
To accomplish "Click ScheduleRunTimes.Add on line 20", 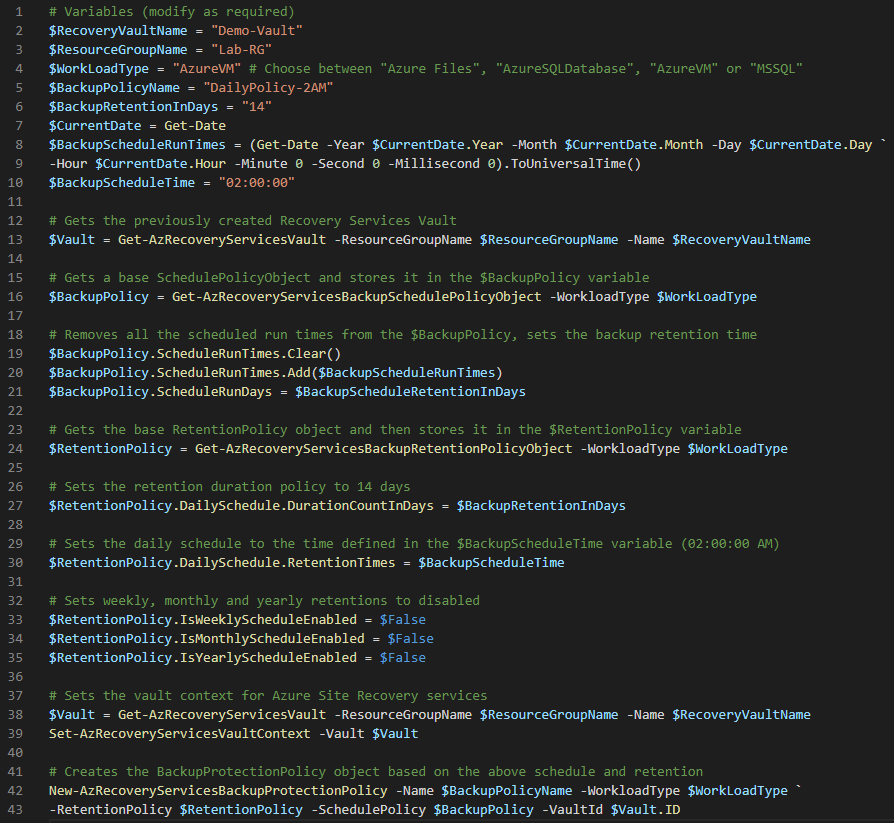I will (234, 373).
